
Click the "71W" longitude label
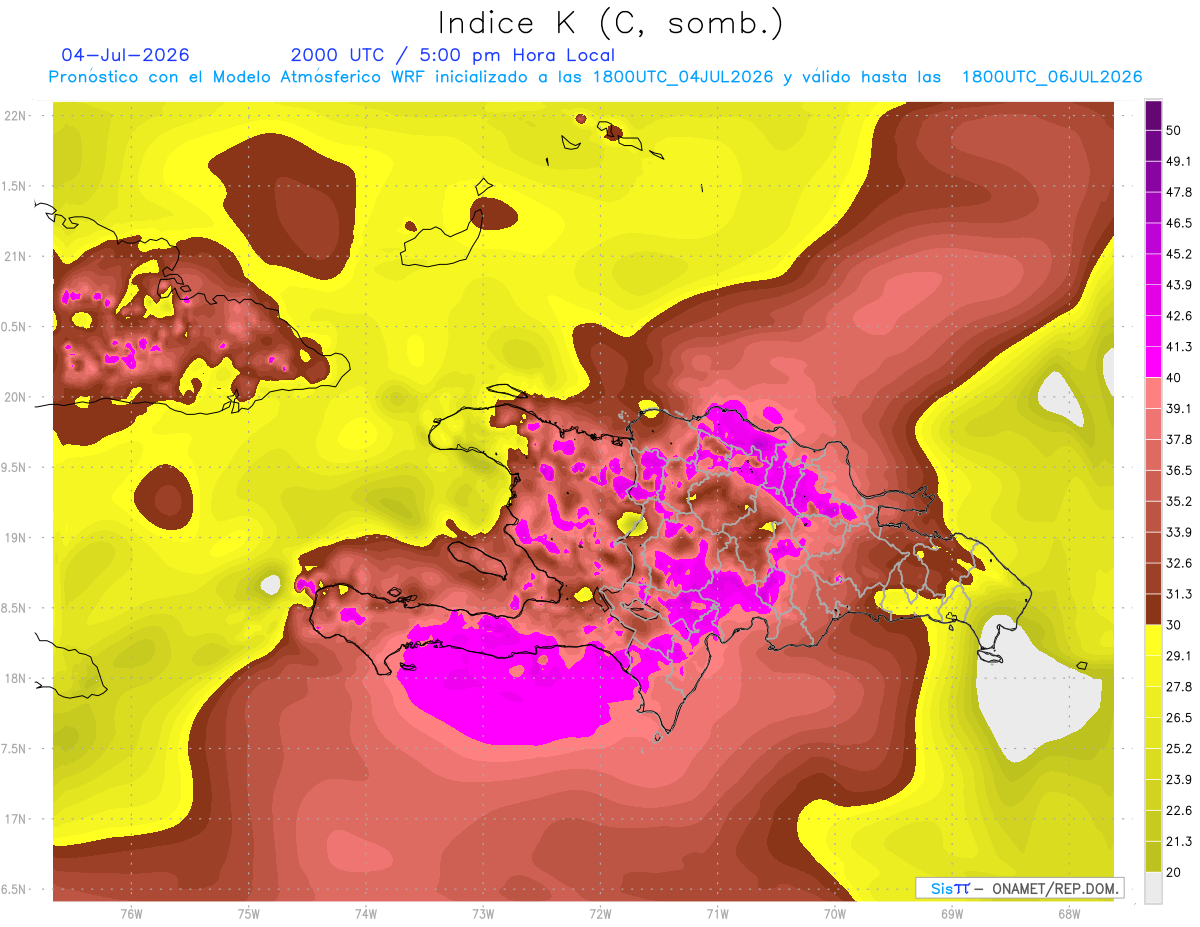pyautogui.click(x=717, y=913)
